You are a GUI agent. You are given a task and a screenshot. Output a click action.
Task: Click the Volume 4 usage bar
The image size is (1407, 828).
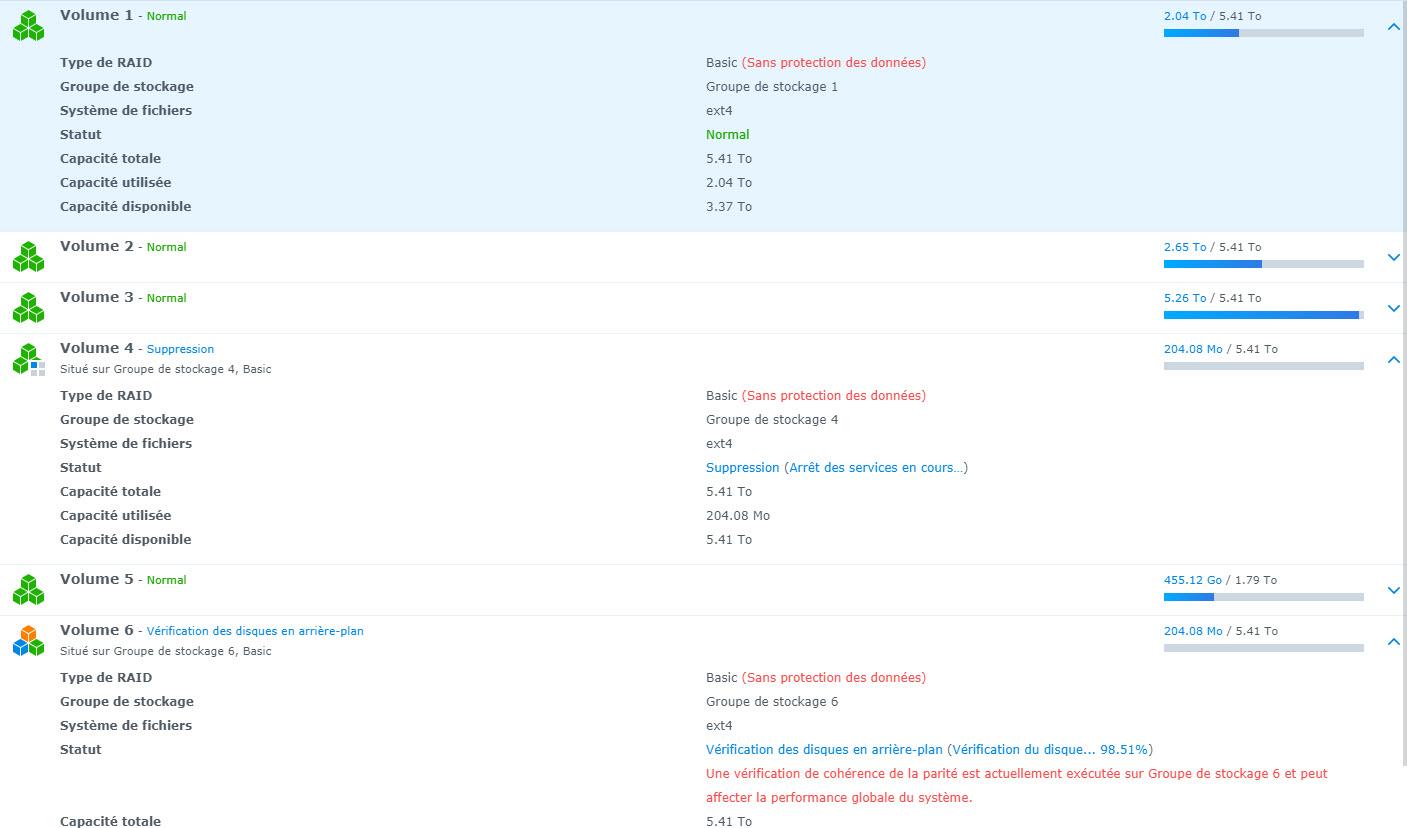click(1263, 366)
